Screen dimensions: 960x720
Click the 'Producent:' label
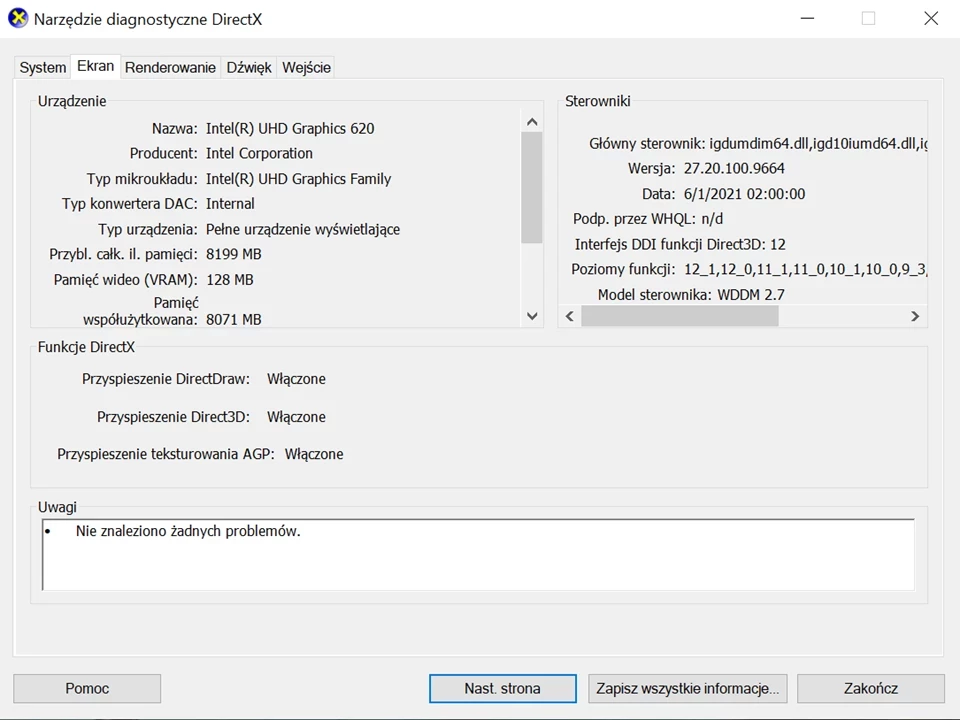click(x=163, y=153)
